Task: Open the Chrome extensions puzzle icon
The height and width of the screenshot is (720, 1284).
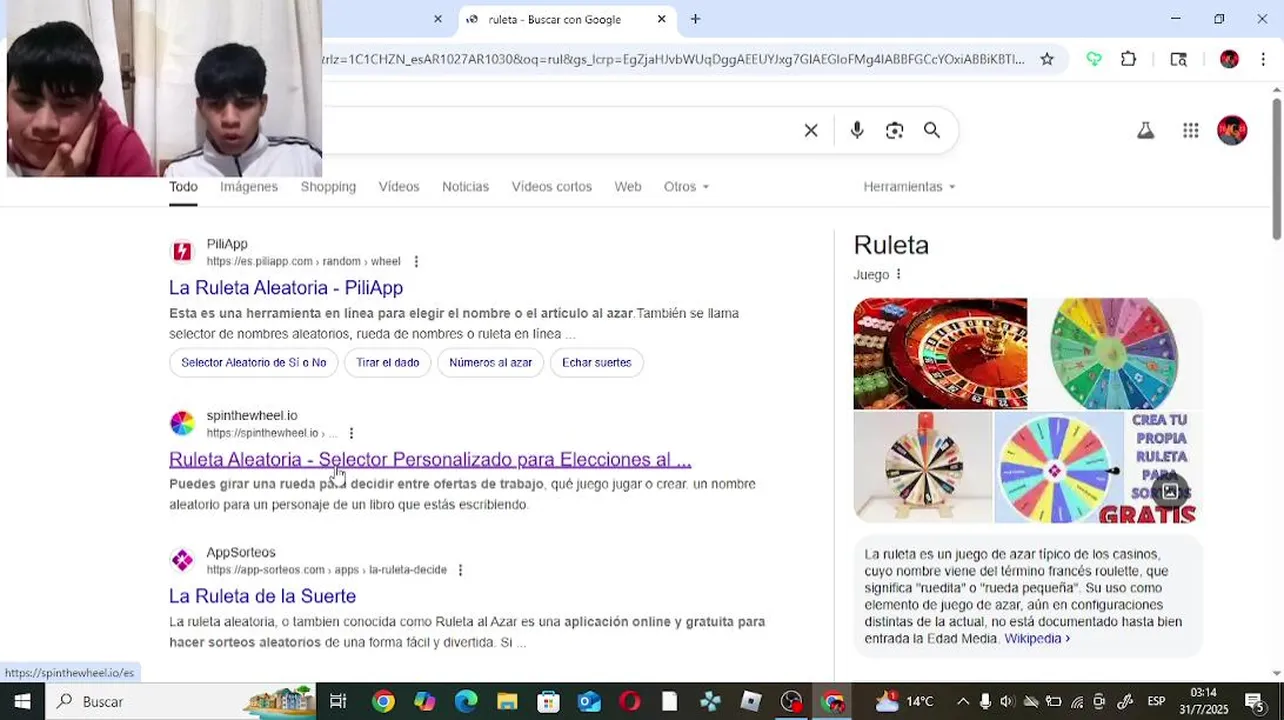Action: click(1129, 59)
